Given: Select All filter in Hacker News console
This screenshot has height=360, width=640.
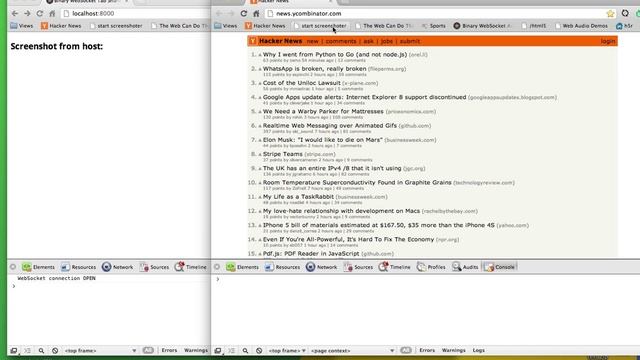Looking at the screenshot, I should 406,350.
